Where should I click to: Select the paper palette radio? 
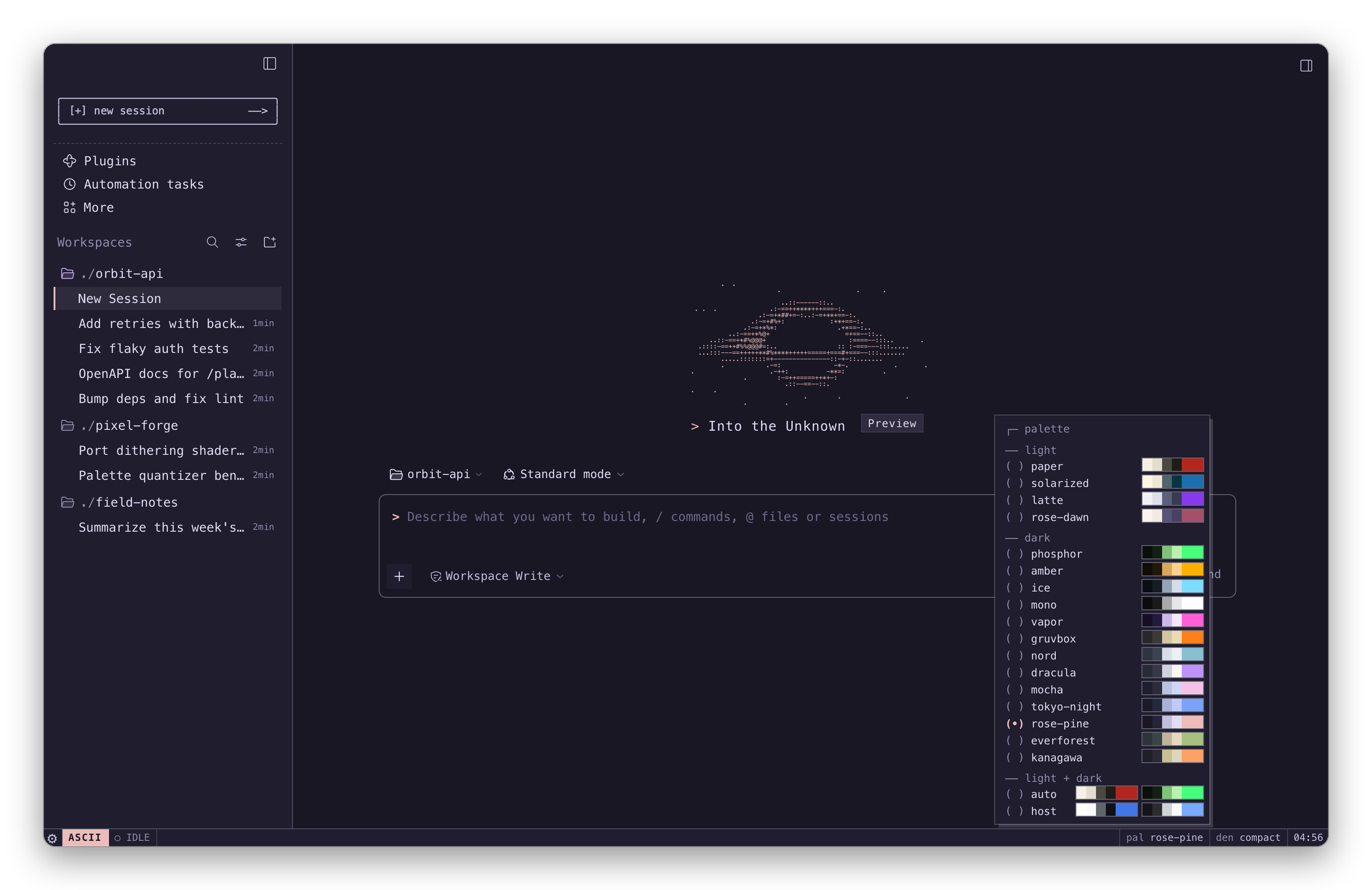(1015, 466)
